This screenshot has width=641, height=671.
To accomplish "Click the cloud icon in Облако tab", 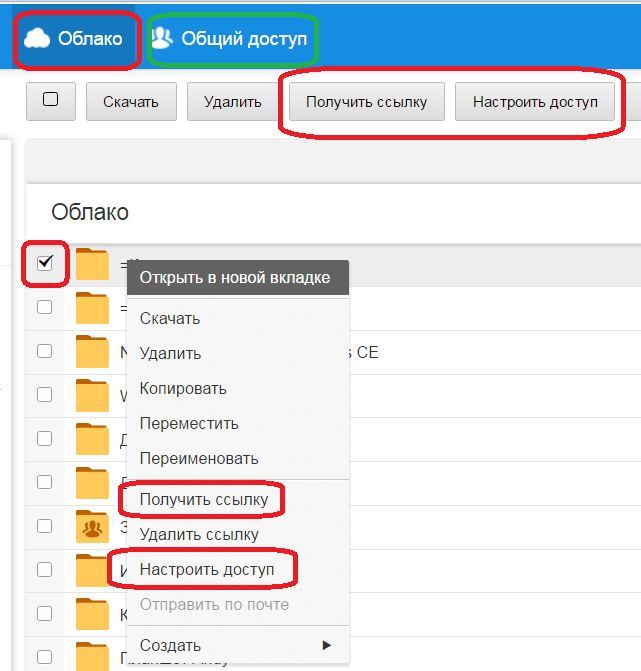I will pos(37,38).
